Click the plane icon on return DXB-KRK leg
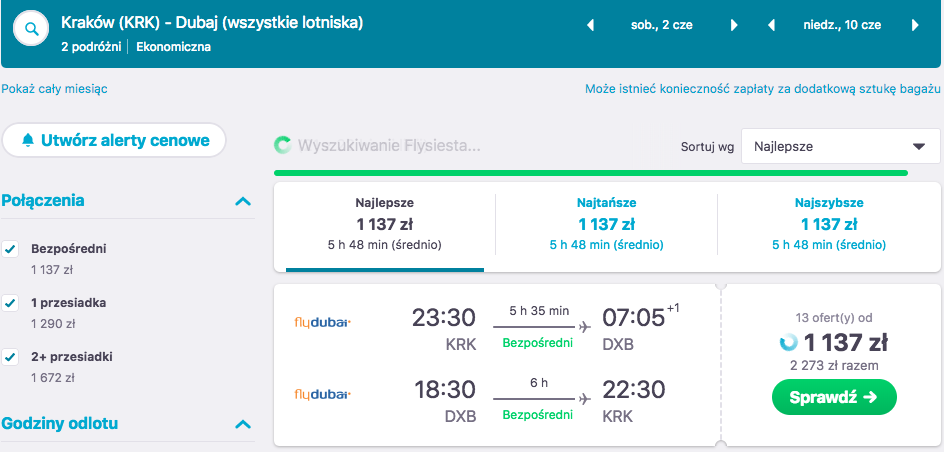The image size is (944, 452). pos(583,398)
